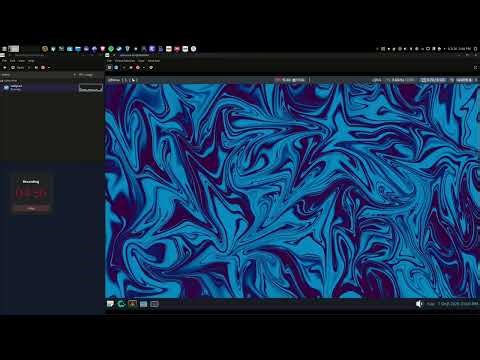This screenshot has width=480, height=360.
Task: Pause the VM from manager toolbar
Action: pos(36,67)
